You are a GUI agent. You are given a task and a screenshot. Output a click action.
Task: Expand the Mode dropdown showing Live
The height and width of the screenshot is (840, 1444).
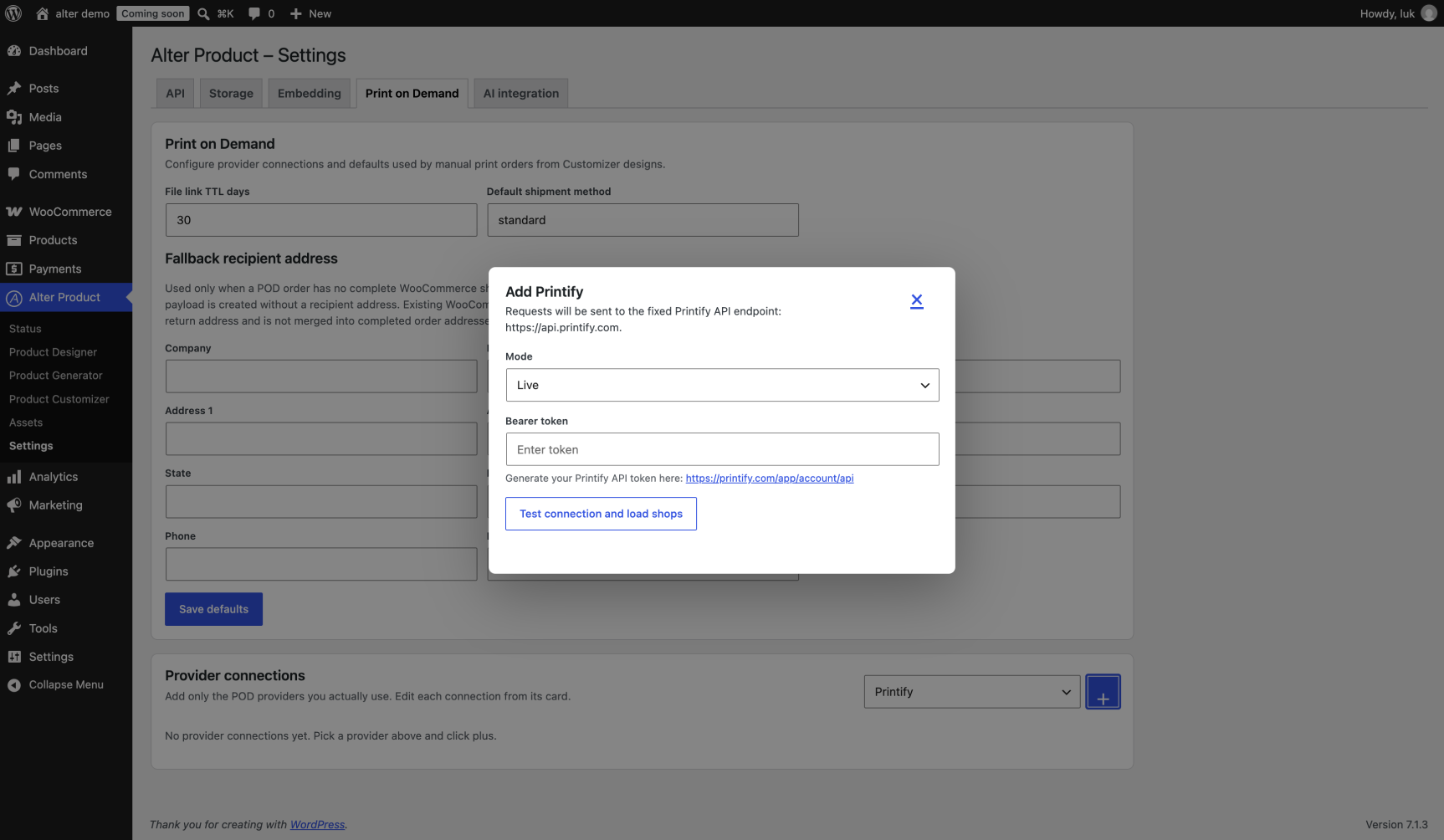(x=722, y=385)
